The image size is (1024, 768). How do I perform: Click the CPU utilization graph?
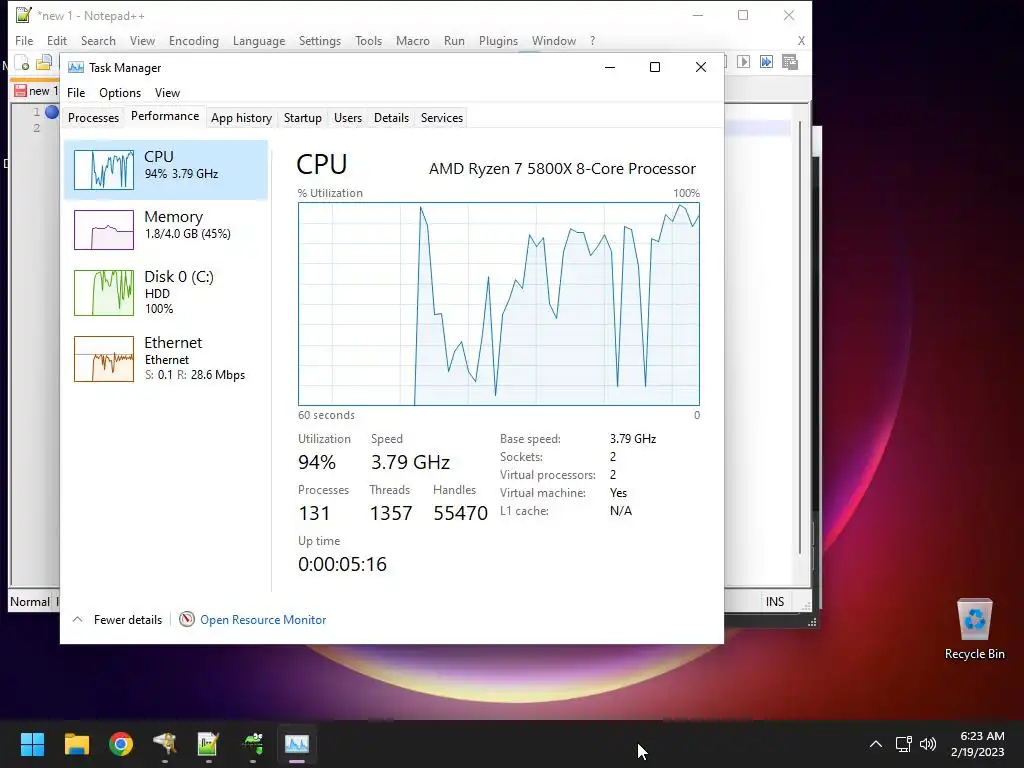tap(499, 304)
